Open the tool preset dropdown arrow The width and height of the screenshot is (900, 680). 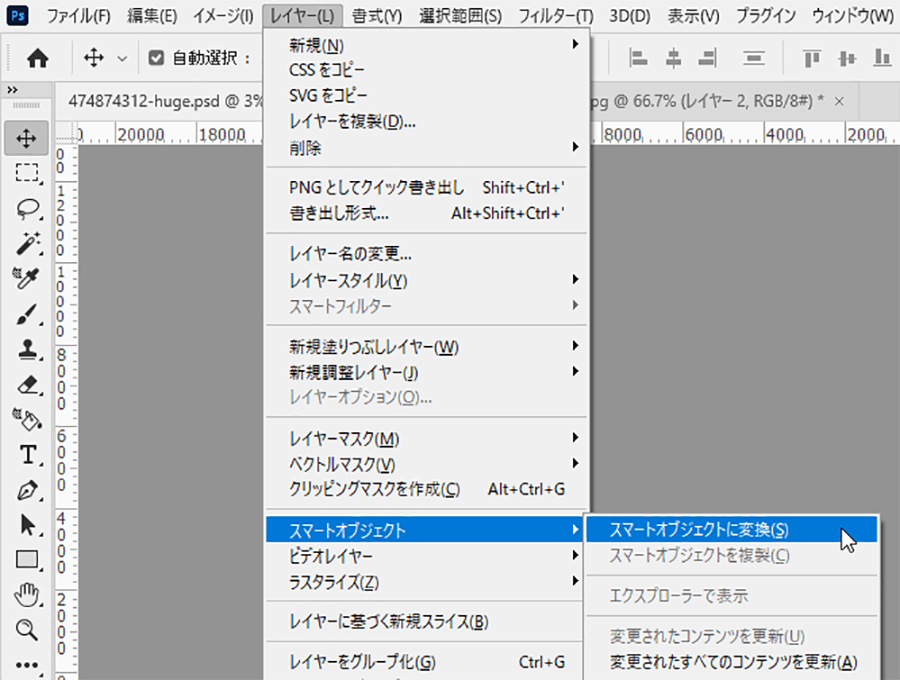pos(122,59)
